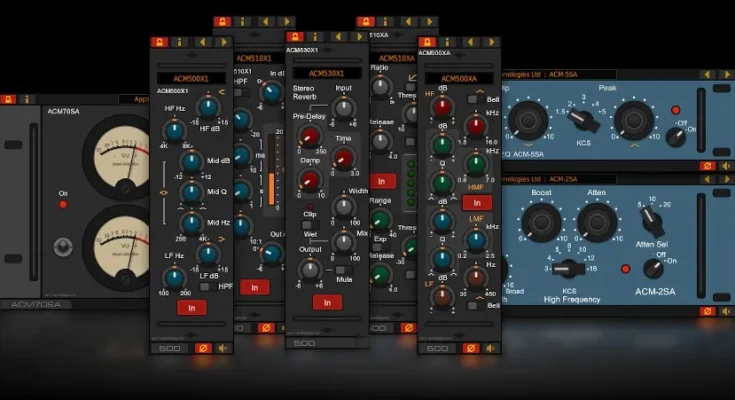Click the lock icon on ACM500X1 module
Screen dimensions: 735x400
coord(157,42)
